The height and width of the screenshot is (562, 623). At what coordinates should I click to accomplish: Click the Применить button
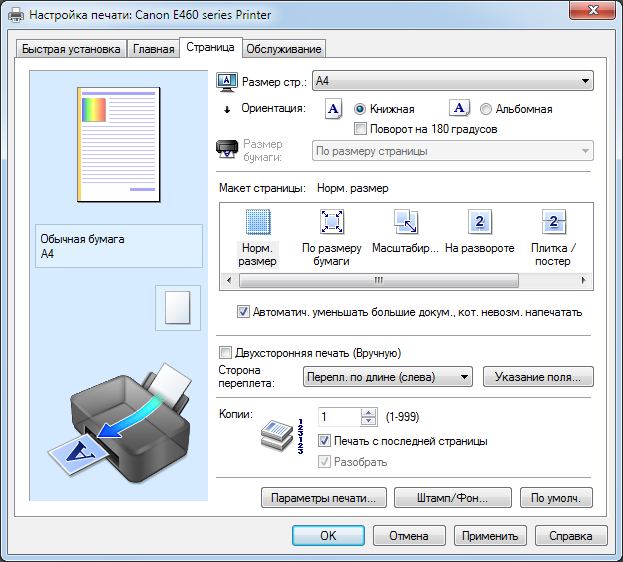click(490, 536)
